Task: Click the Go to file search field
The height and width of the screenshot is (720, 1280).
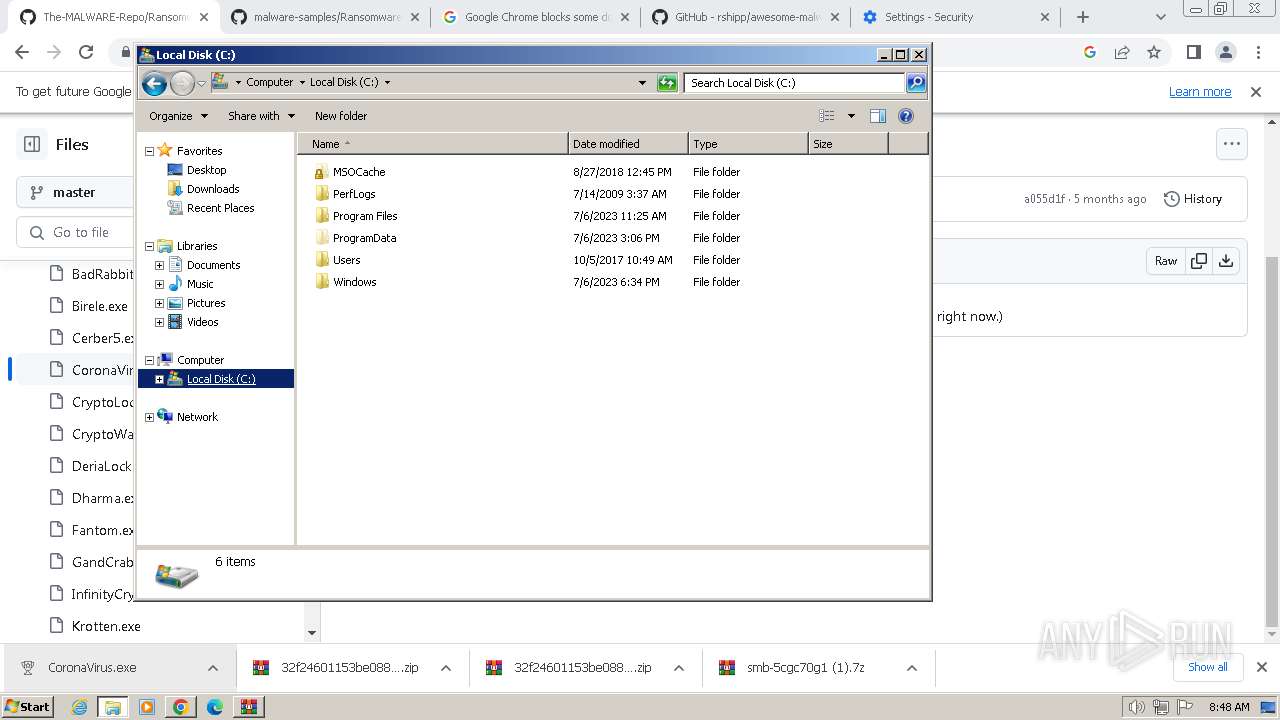Action: pos(75,232)
